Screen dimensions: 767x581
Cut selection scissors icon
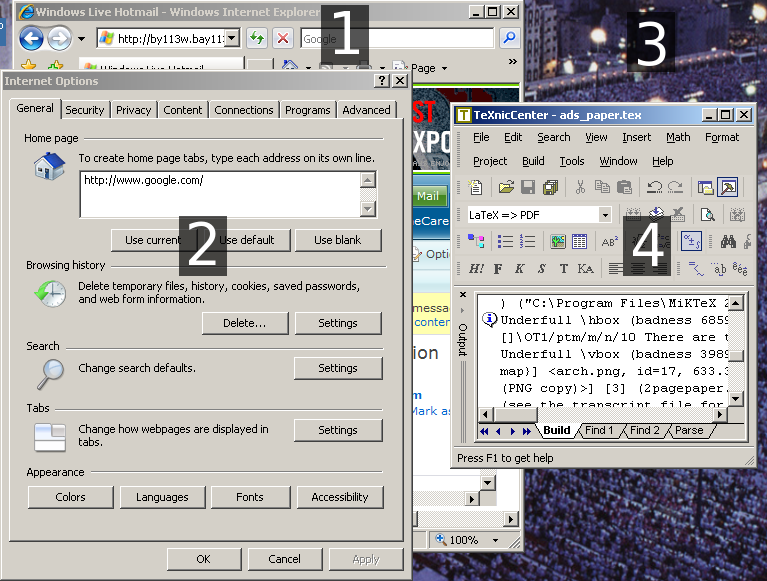coord(580,187)
